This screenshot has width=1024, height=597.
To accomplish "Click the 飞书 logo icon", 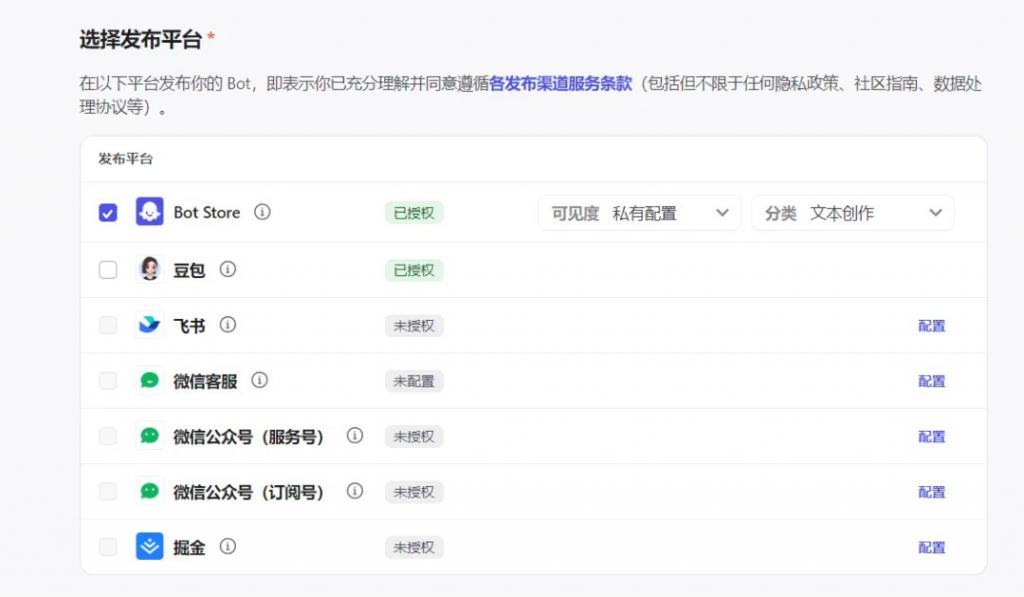I will (x=150, y=325).
